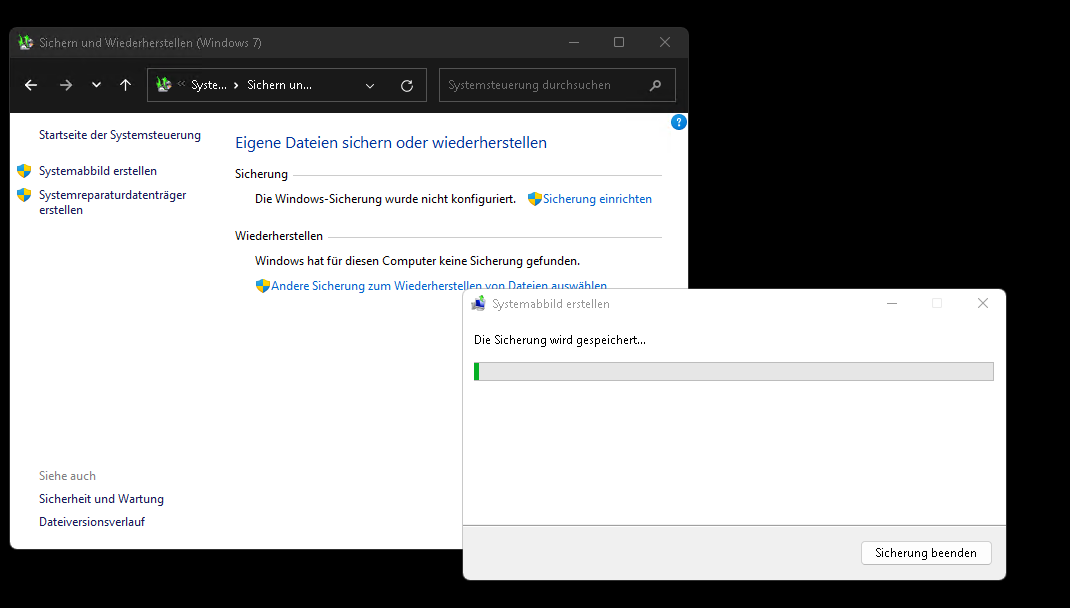Viewport: 1070px width, 608px height.
Task: Focus the Systemsteuerung durchsuchen search field
Action: [x=557, y=85]
